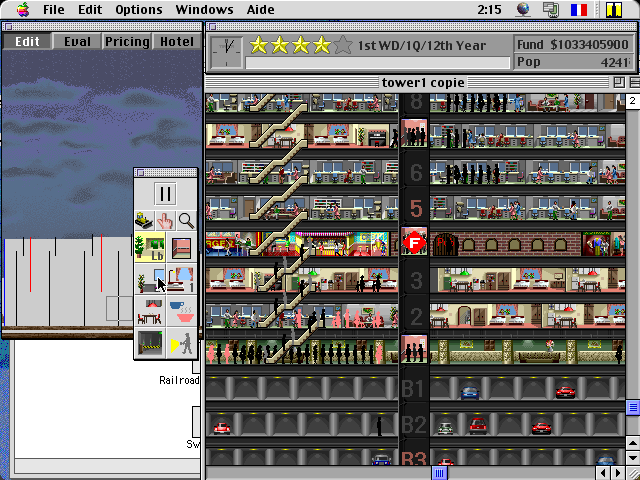
Task: Click the globe icon in menu bar
Action: [523, 9]
